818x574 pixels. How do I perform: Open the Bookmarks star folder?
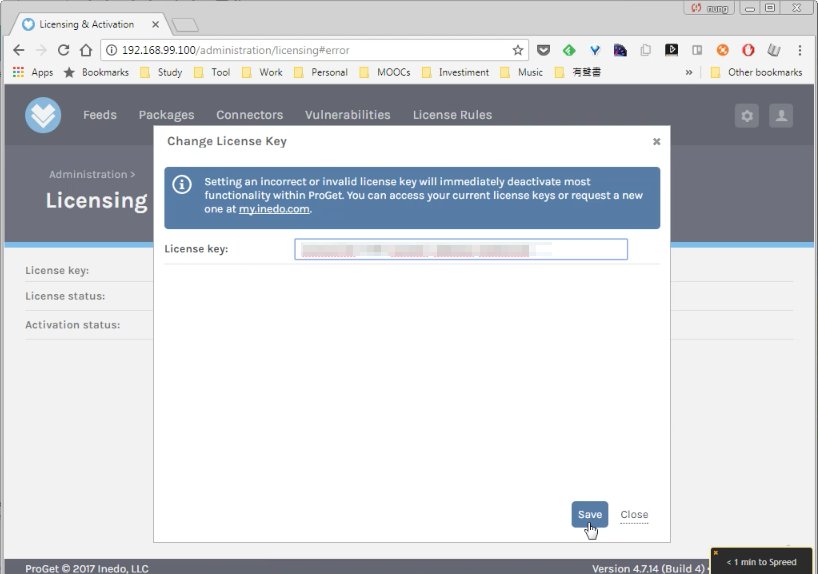pos(96,72)
